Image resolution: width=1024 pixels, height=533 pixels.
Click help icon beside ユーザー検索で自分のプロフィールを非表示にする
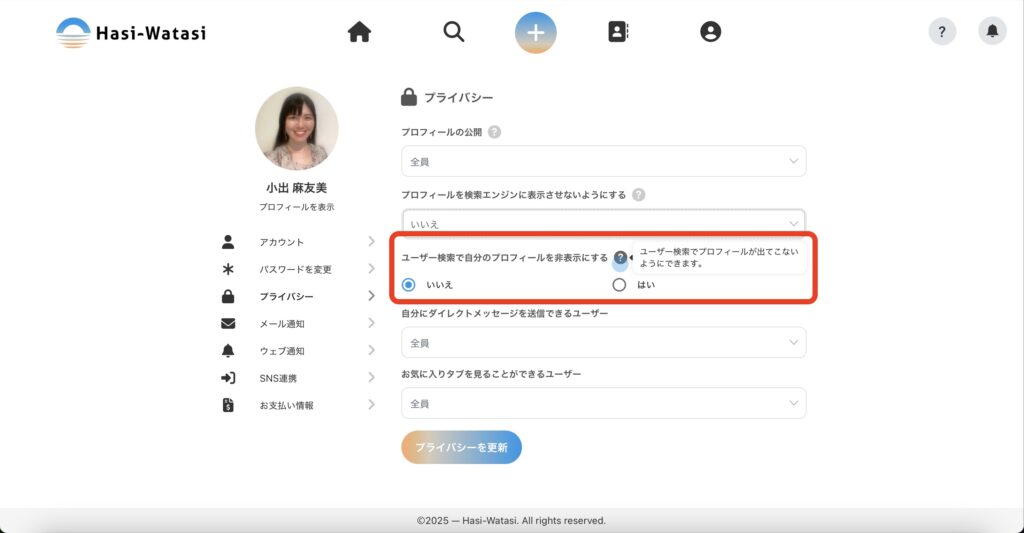(620, 258)
